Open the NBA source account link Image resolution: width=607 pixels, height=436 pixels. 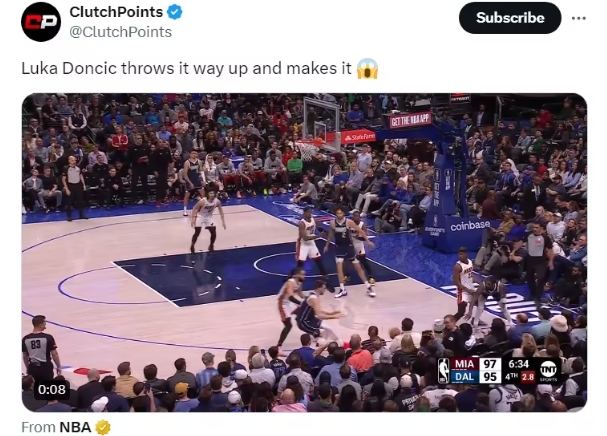(x=75, y=427)
